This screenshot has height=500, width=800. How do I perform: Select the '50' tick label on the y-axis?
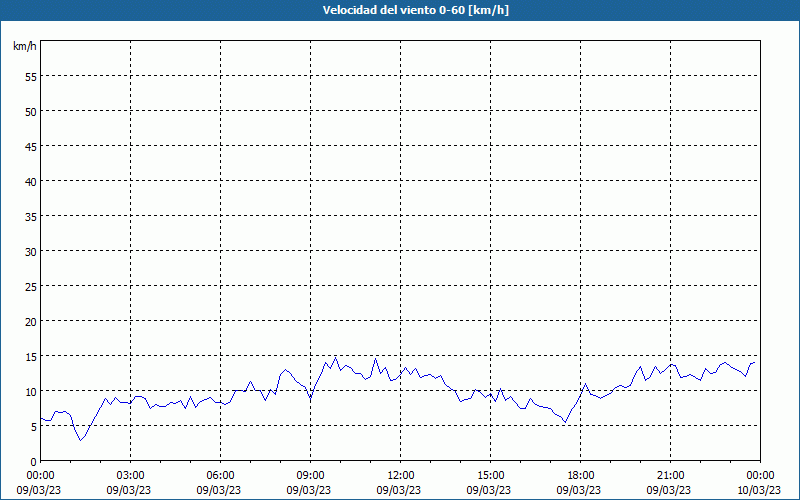pyautogui.click(x=31, y=111)
